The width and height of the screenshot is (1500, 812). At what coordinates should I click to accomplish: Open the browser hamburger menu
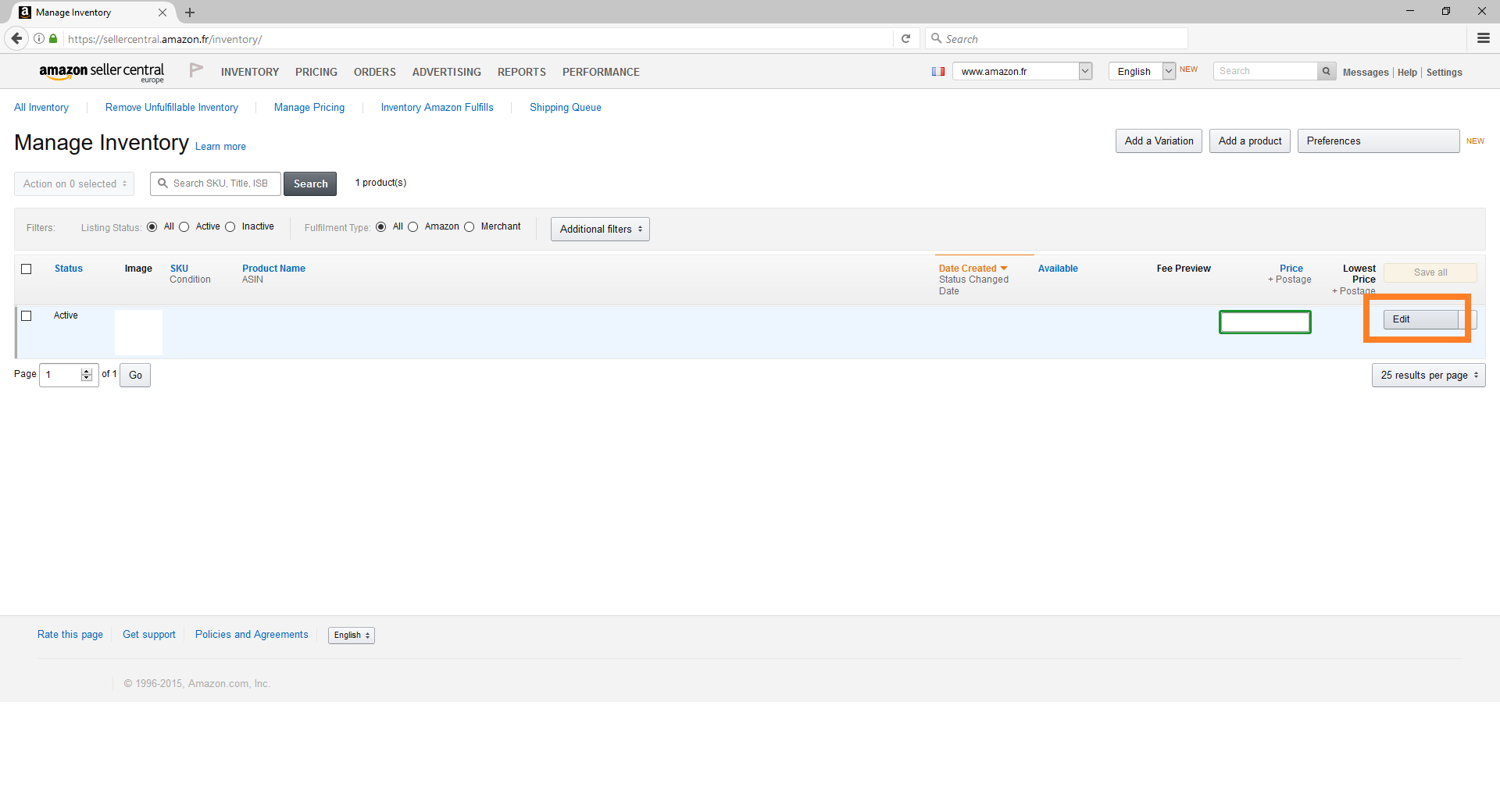pyautogui.click(x=1484, y=38)
